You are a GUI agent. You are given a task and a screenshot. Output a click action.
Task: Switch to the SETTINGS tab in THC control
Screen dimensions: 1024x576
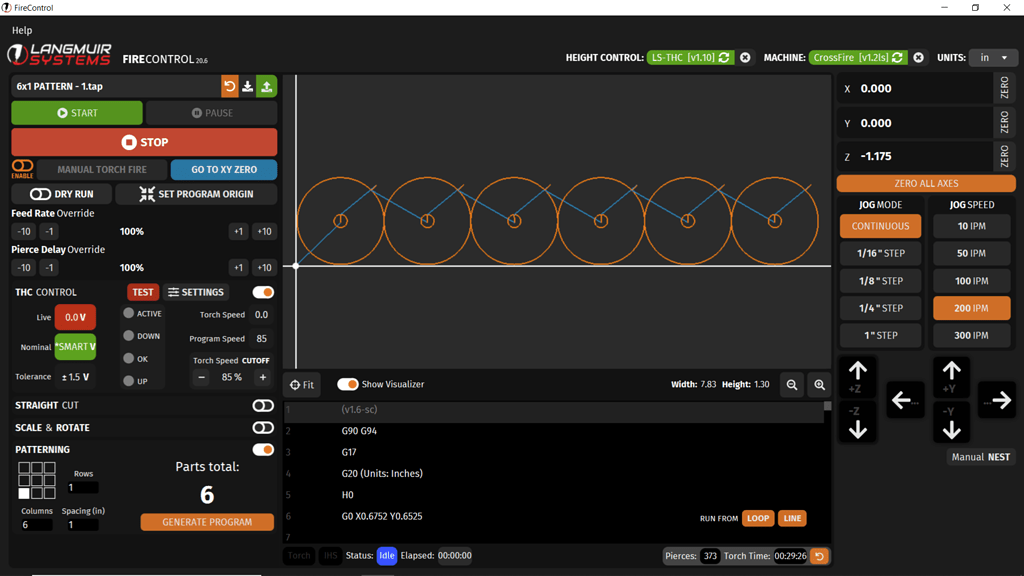(x=196, y=292)
